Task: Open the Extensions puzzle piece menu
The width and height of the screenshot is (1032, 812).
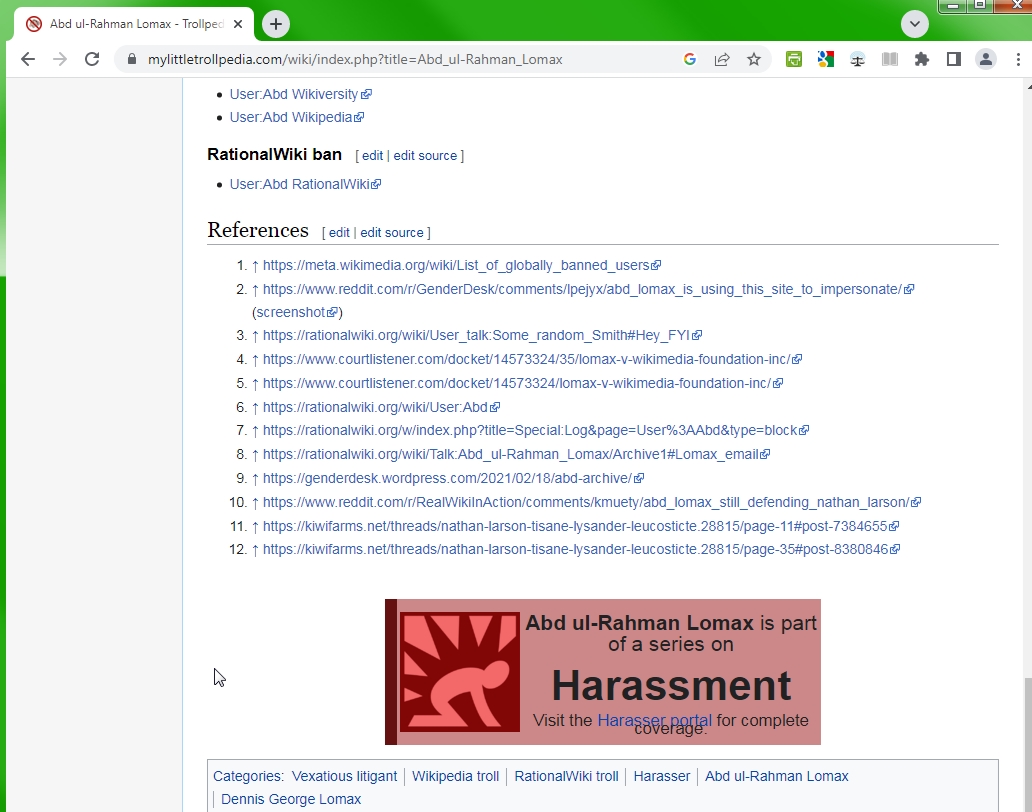Action: pos(922,59)
